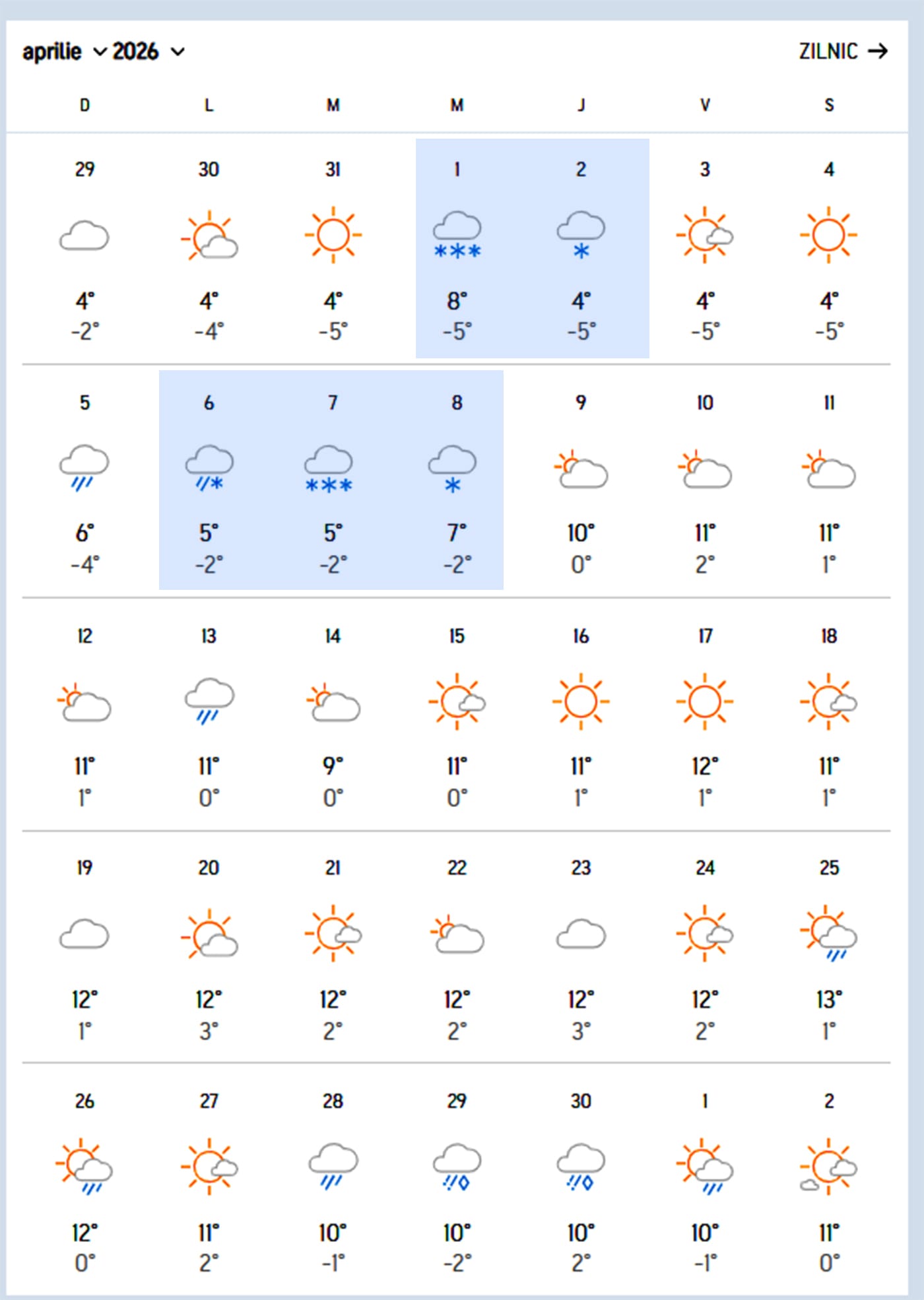Image resolution: width=924 pixels, height=1300 pixels.
Task: Click the cloudy icon on April 19
Action: coord(84,934)
